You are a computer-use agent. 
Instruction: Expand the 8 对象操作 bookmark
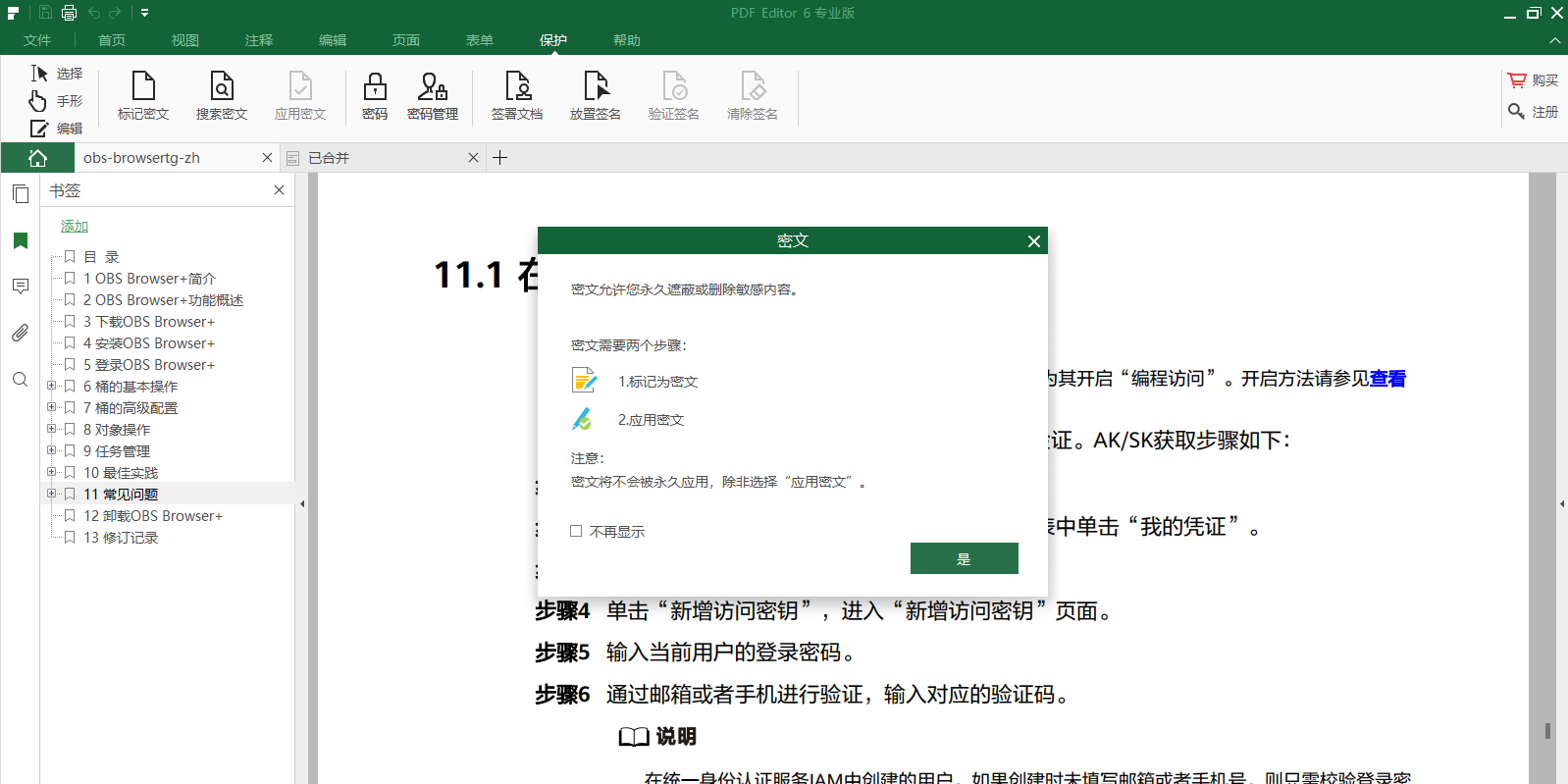[x=51, y=429]
